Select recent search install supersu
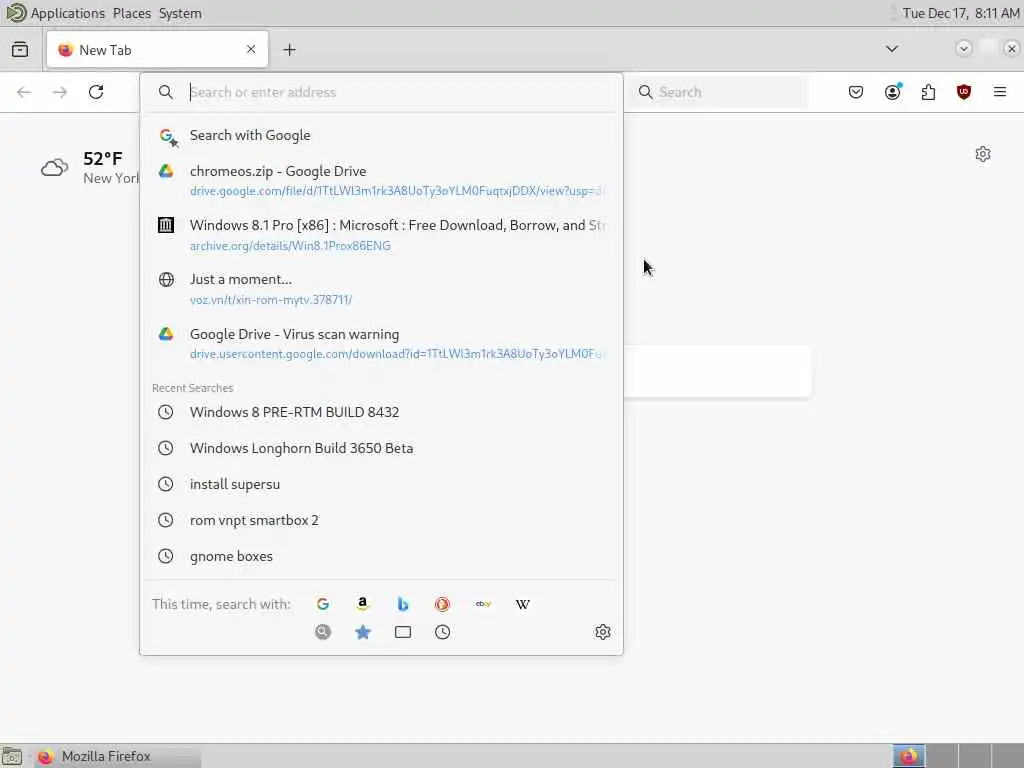This screenshot has width=1024, height=768. 381,484
